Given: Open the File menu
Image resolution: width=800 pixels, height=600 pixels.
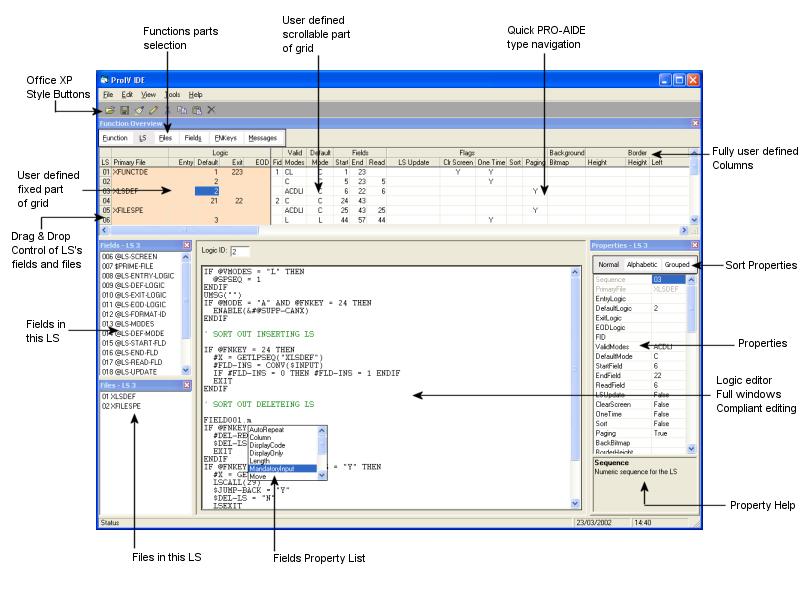Looking at the screenshot, I should pyautogui.click(x=108, y=95).
